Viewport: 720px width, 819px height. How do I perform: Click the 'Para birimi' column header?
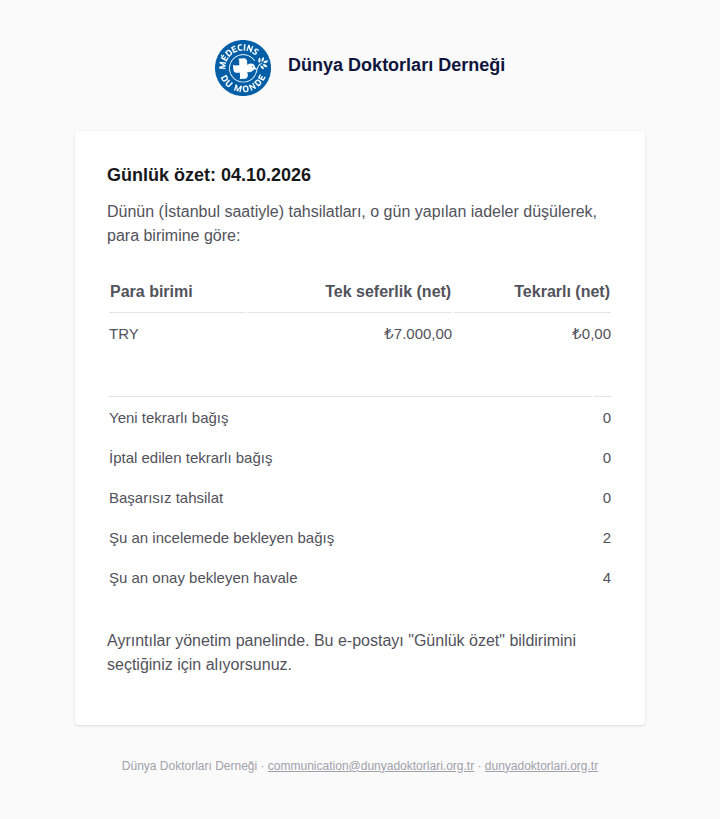point(151,291)
